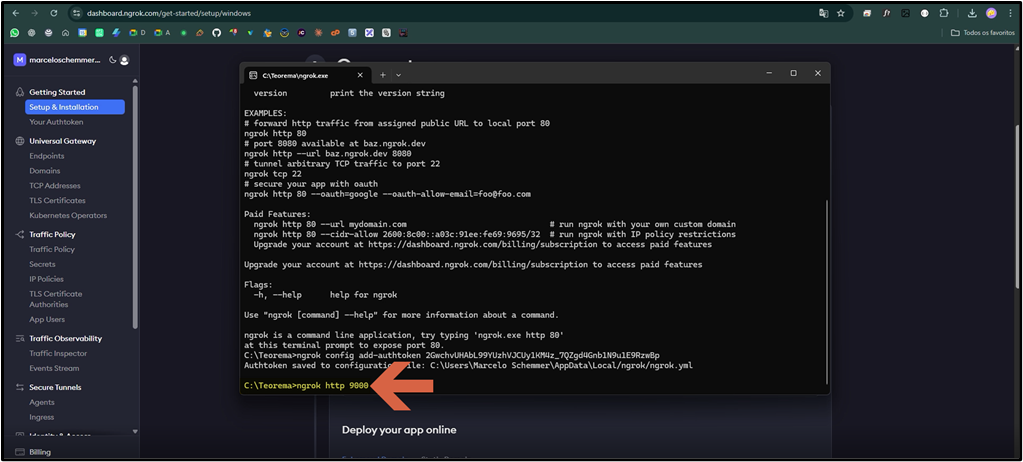Open IP Policies in sidebar
Viewport: 1023px width, 462px height.
[x=46, y=279]
